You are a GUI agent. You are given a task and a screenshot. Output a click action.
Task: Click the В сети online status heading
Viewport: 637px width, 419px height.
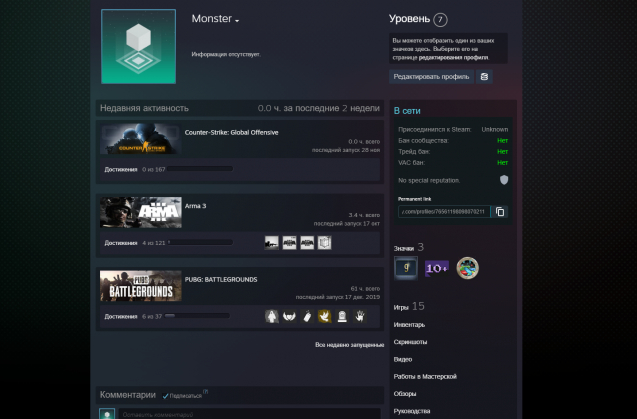pos(407,111)
